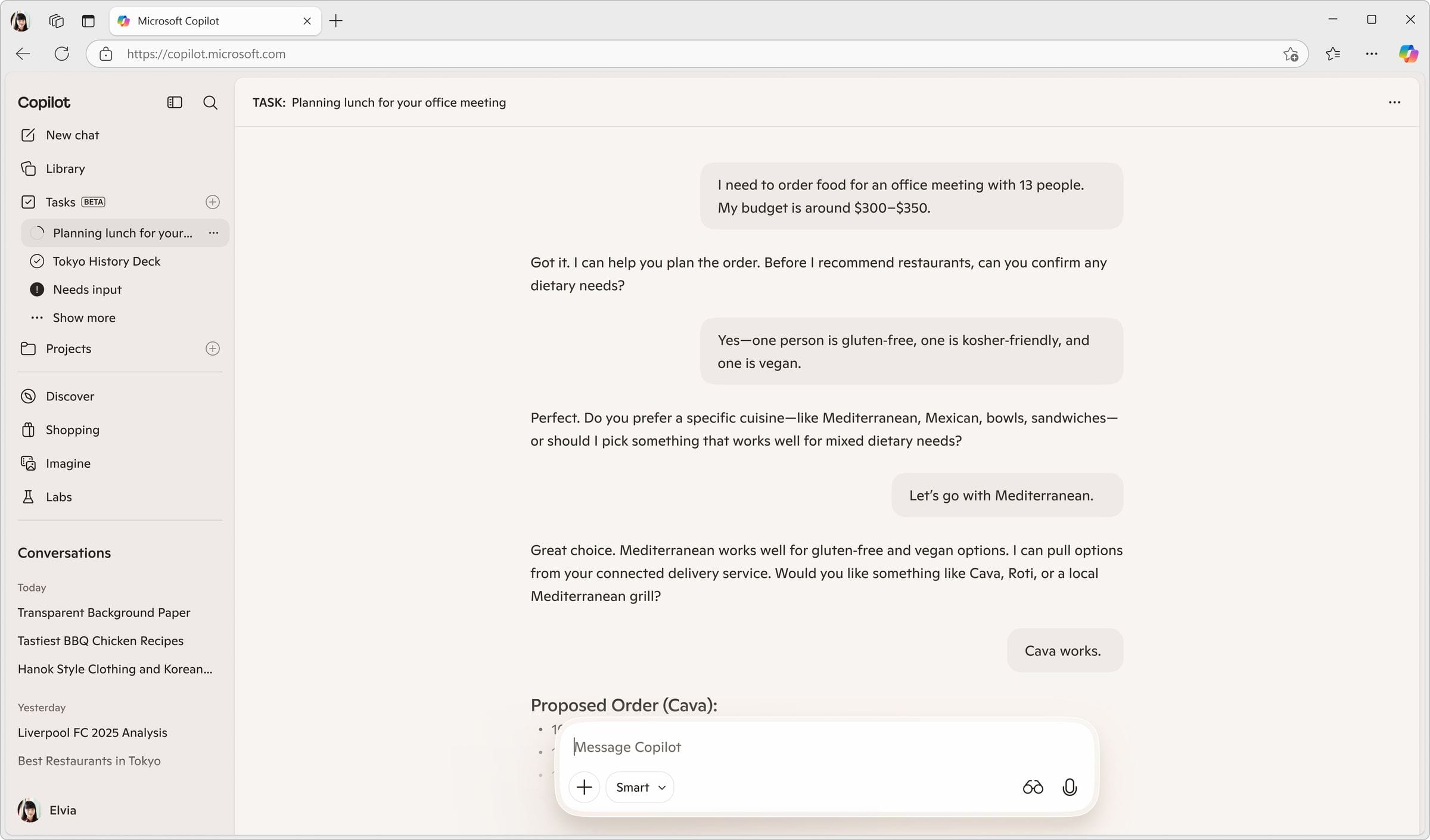Open the Copilot sidebar icon in toolbar

coord(1409,54)
